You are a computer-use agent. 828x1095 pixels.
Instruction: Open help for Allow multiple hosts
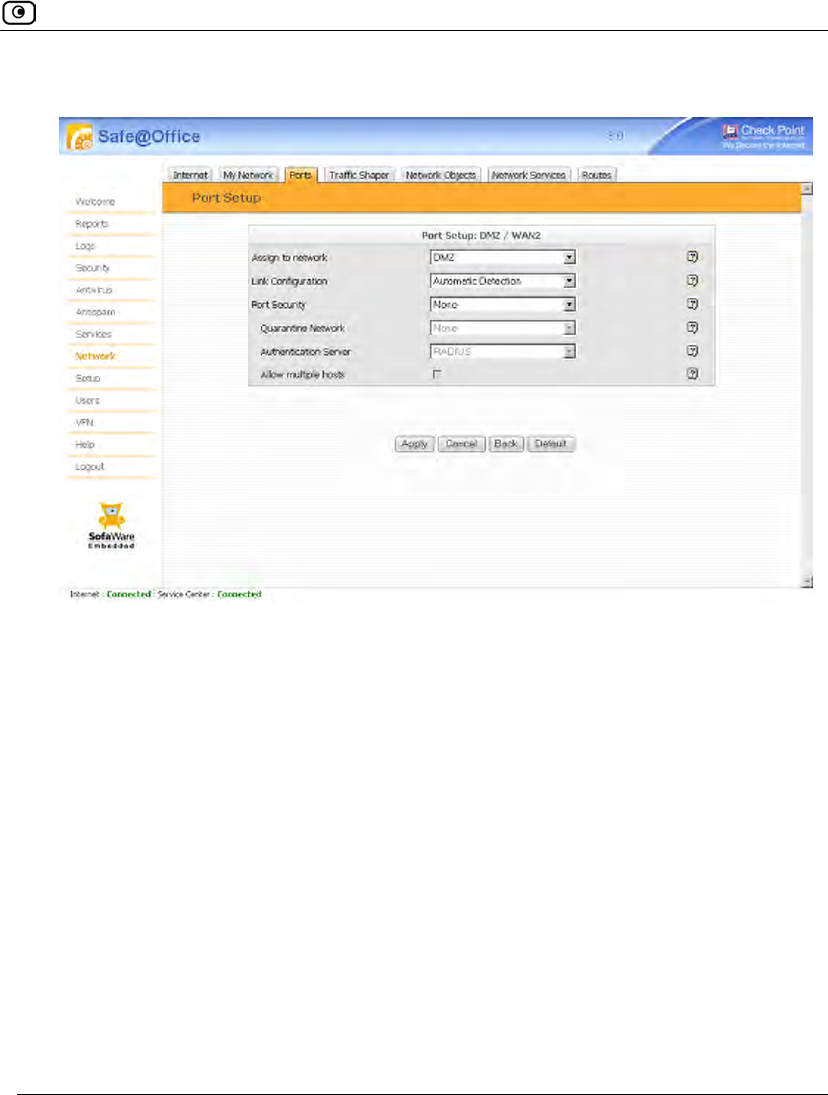[x=692, y=374]
